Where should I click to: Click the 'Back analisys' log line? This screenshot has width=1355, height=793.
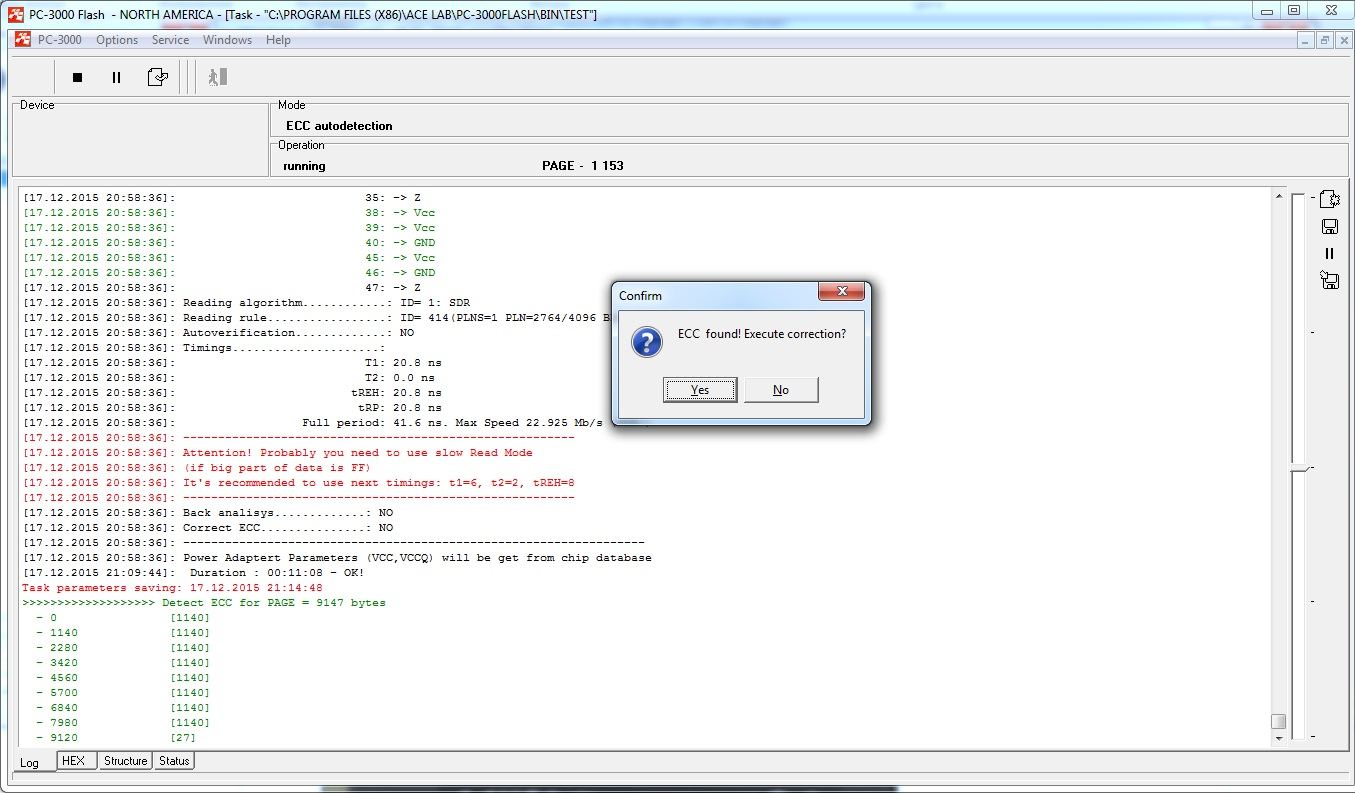coord(208,513)
